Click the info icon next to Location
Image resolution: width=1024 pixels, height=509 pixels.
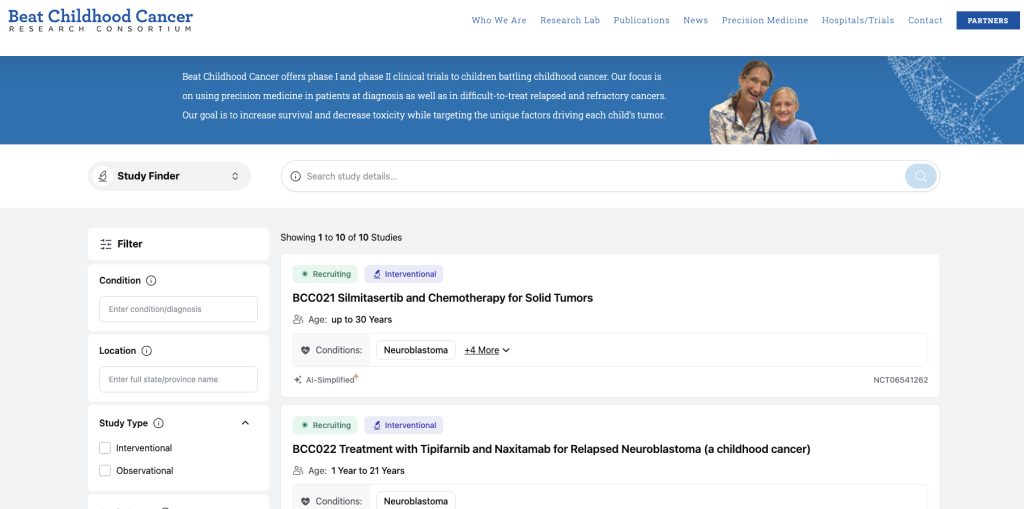tap(146, 351)
